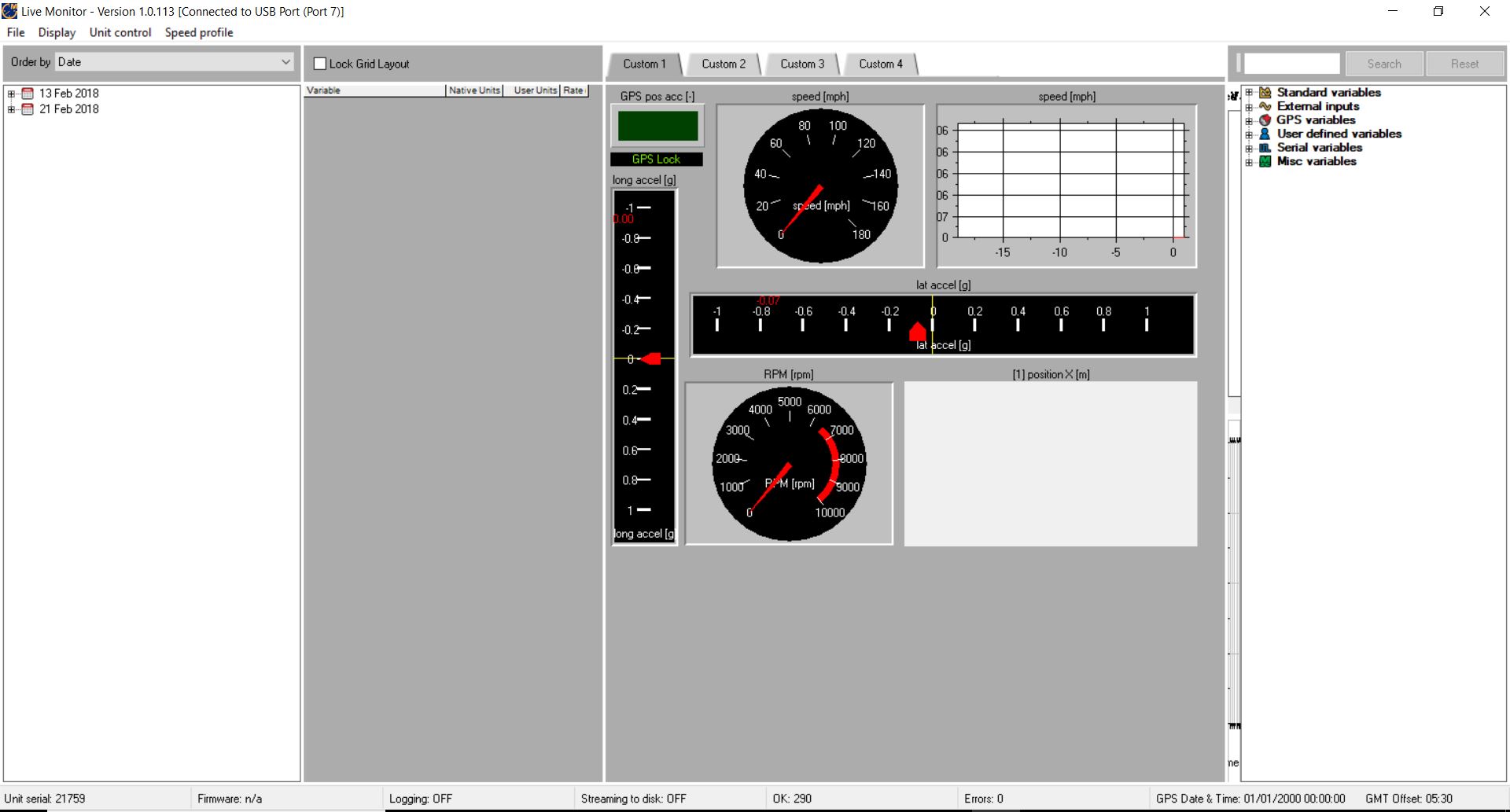Expand the Standard variables node
1510x812 pixels.
[1249, 93]
